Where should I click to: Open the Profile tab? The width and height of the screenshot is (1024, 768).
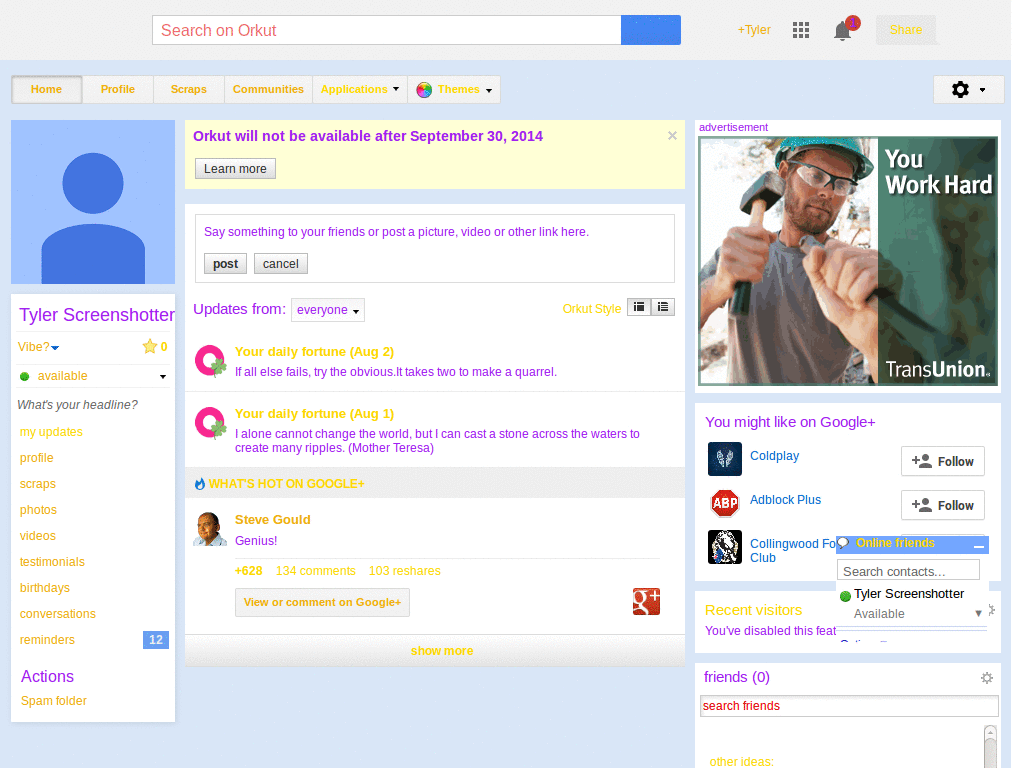(x=118, y=89)
